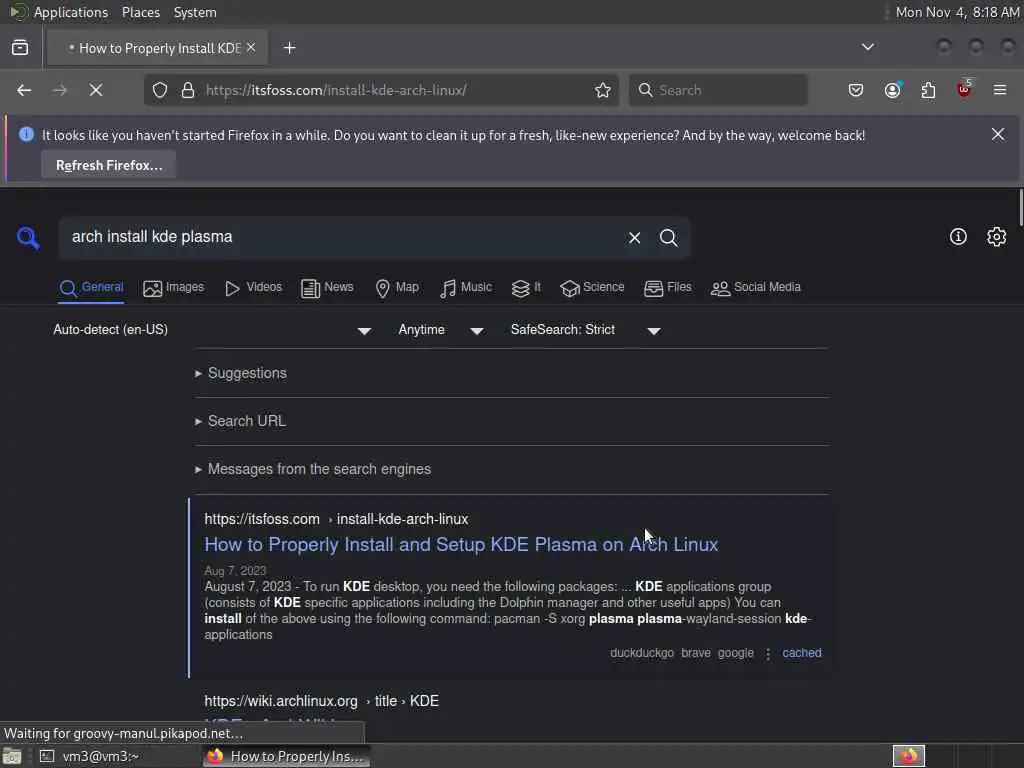
Task: Open the Places menu
Action: pyautogui.click(x=141, y=12)
